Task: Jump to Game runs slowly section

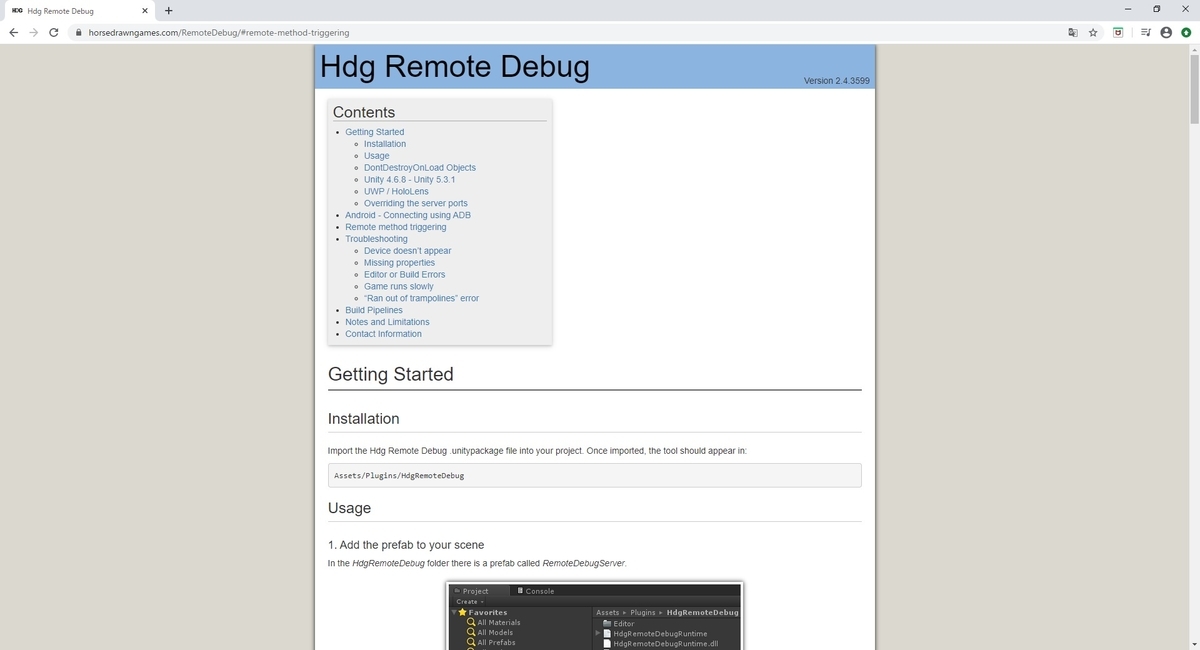Action: point(399,286)
